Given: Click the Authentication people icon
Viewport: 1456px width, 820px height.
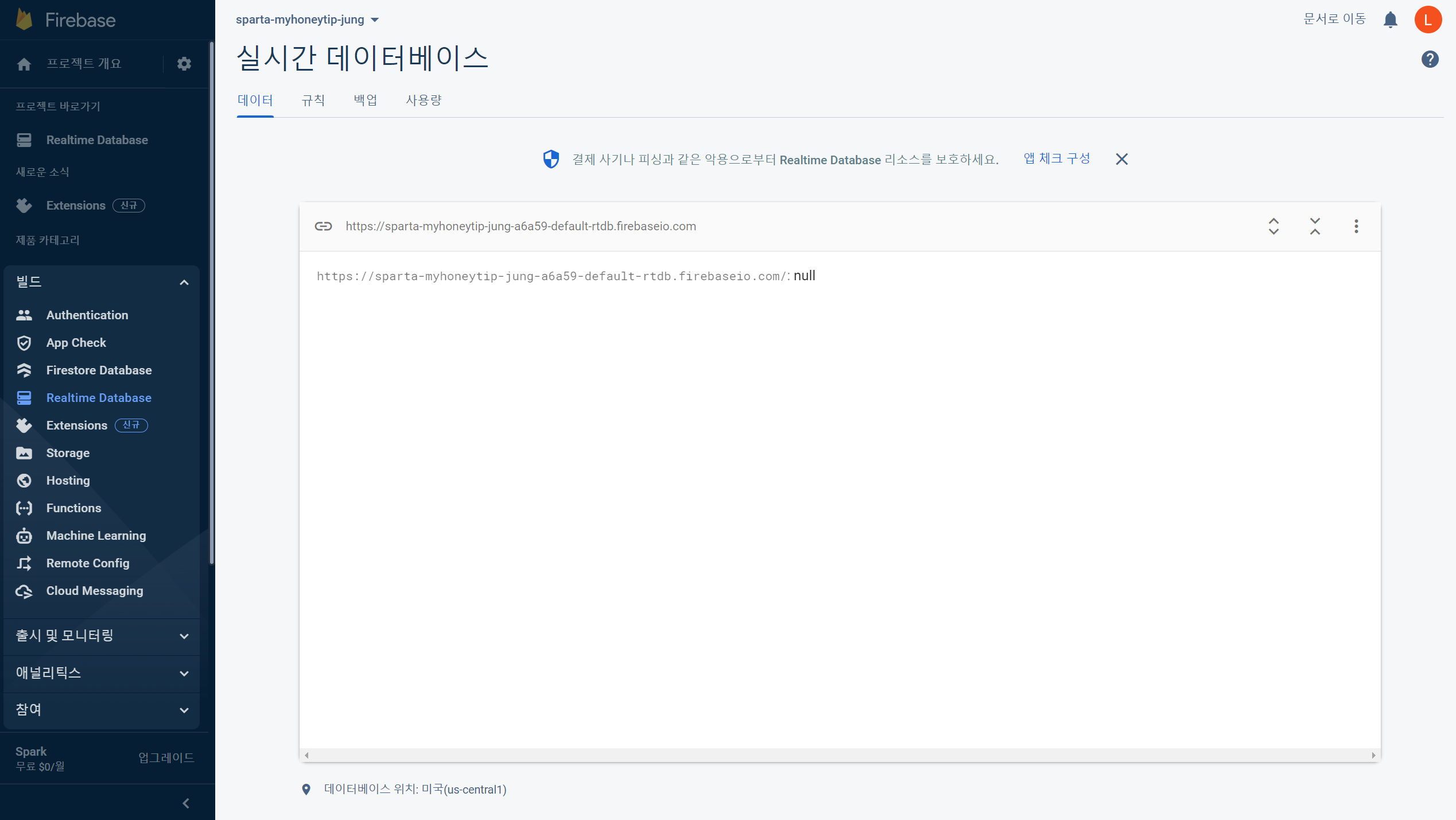Looking at the screenshot, I should 24,315.
